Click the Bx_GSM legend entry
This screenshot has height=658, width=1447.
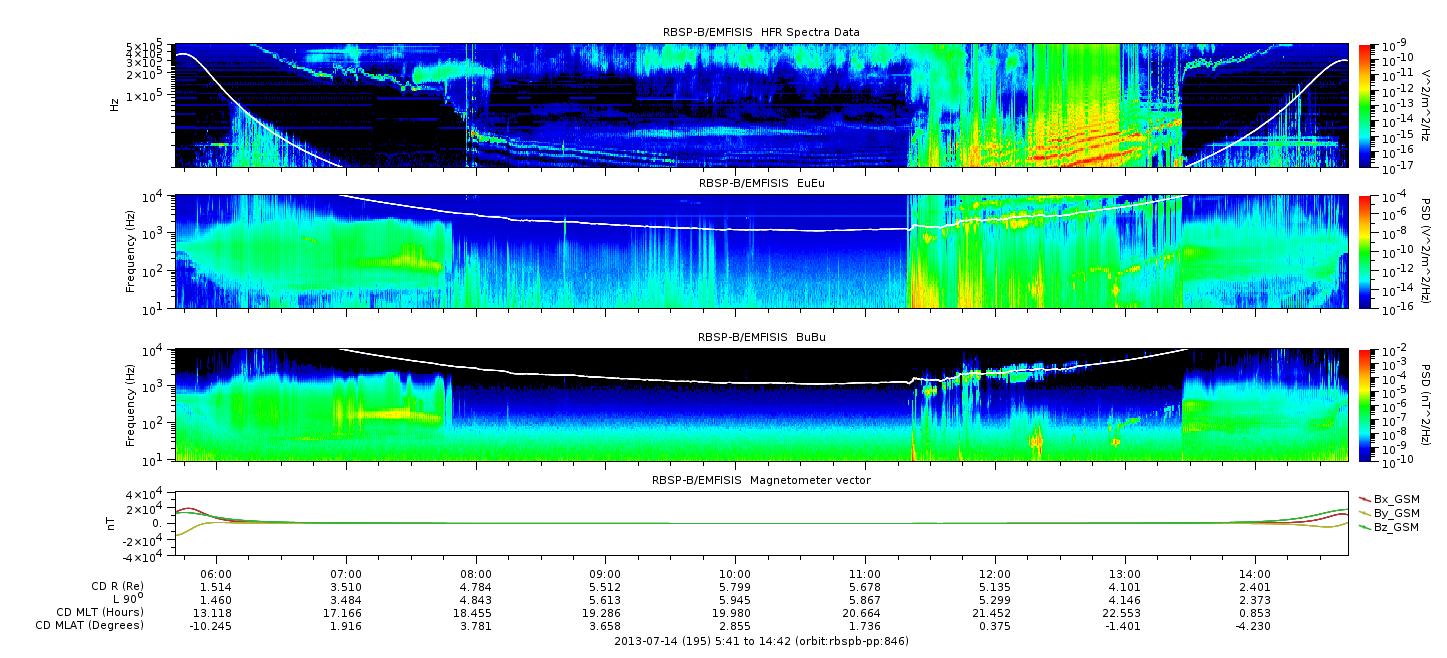1395,498
